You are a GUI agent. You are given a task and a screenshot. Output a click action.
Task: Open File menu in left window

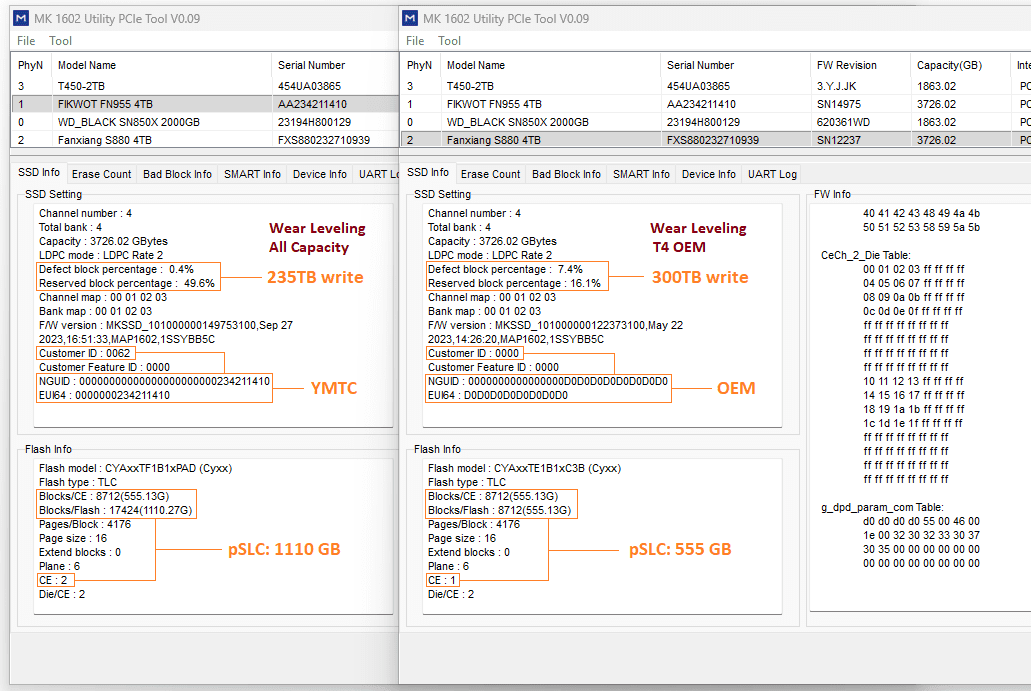coord(26,41)
